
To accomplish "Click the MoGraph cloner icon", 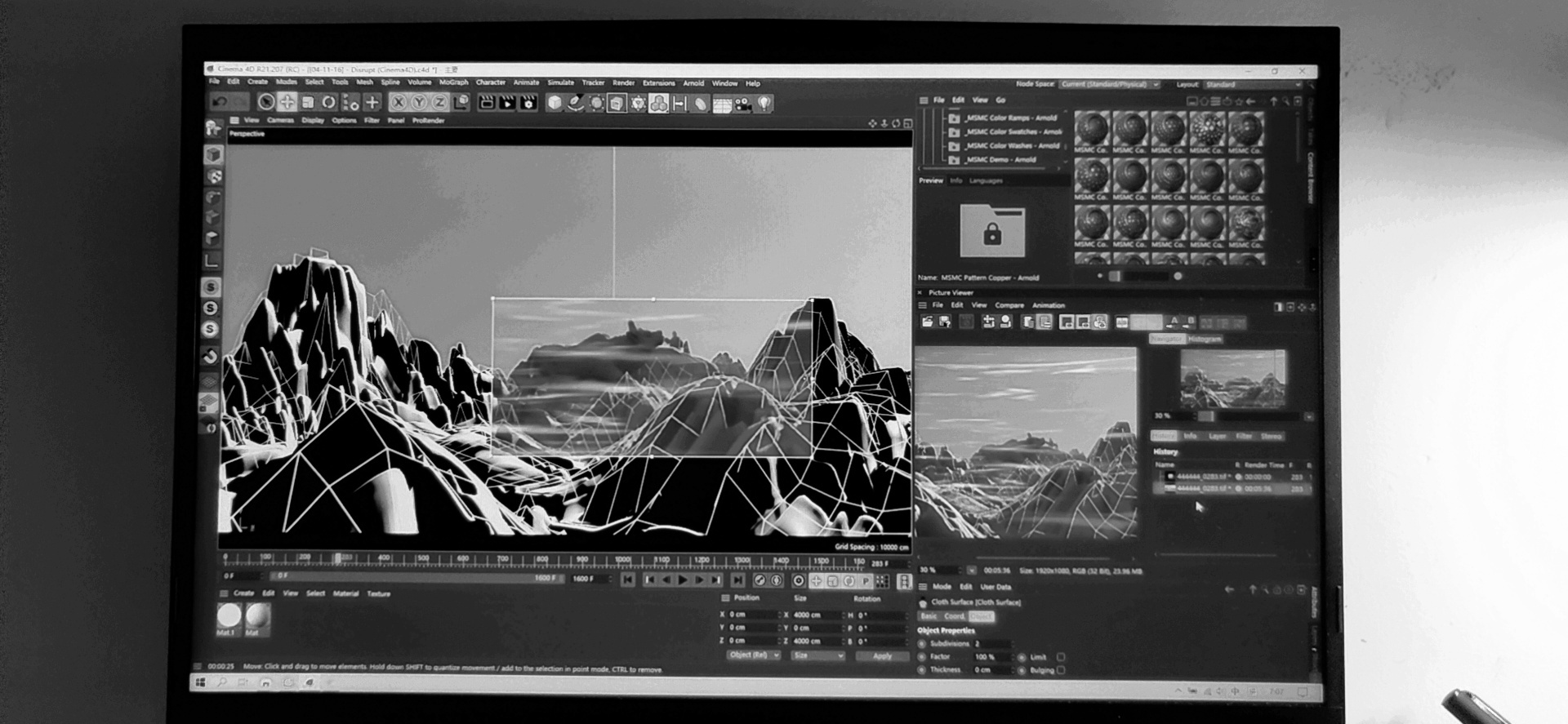I will tap(658, 104).
